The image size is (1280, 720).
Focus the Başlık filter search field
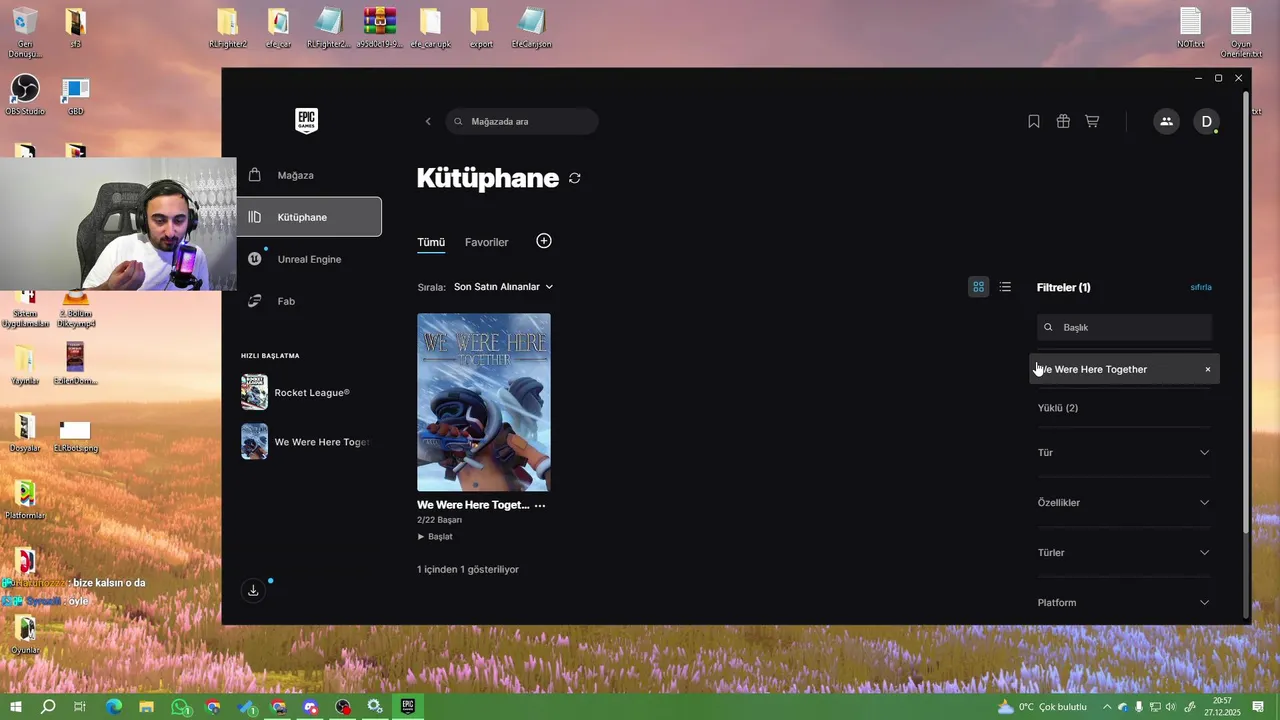[1124, 327]
